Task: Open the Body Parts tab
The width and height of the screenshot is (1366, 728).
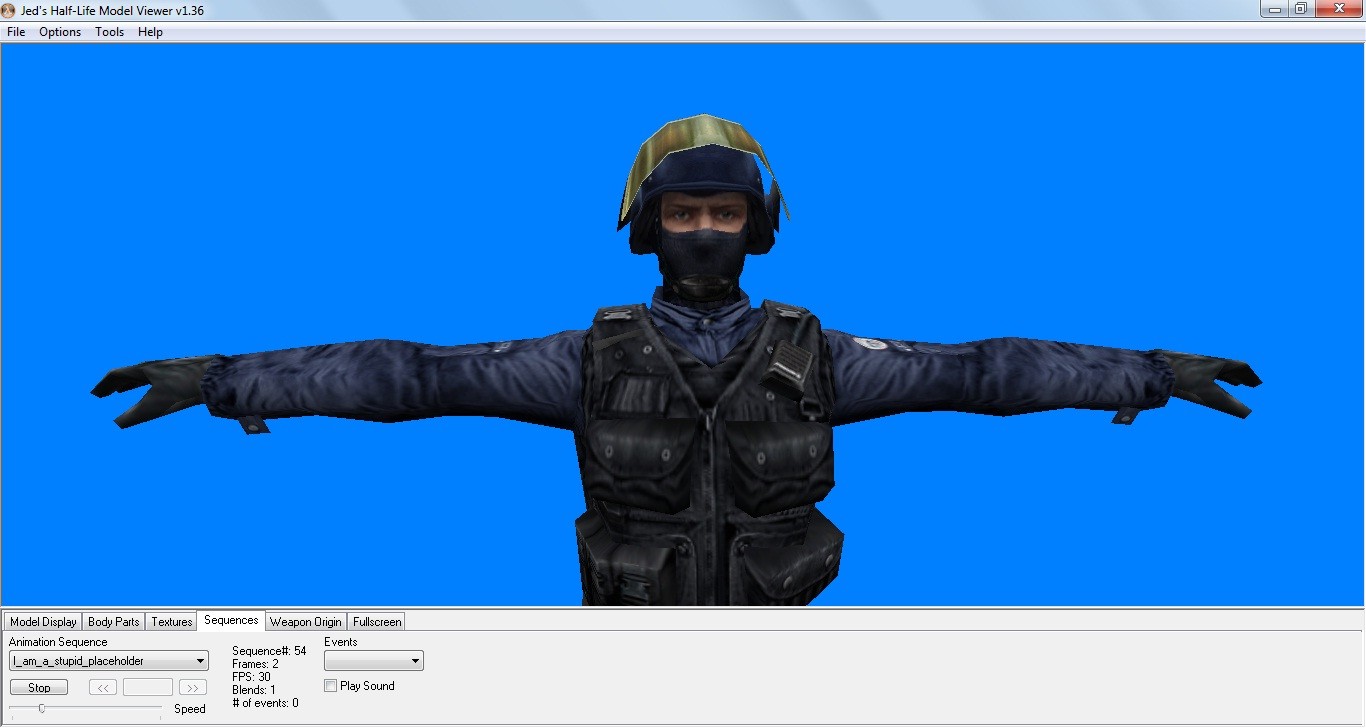Action: 112,621
